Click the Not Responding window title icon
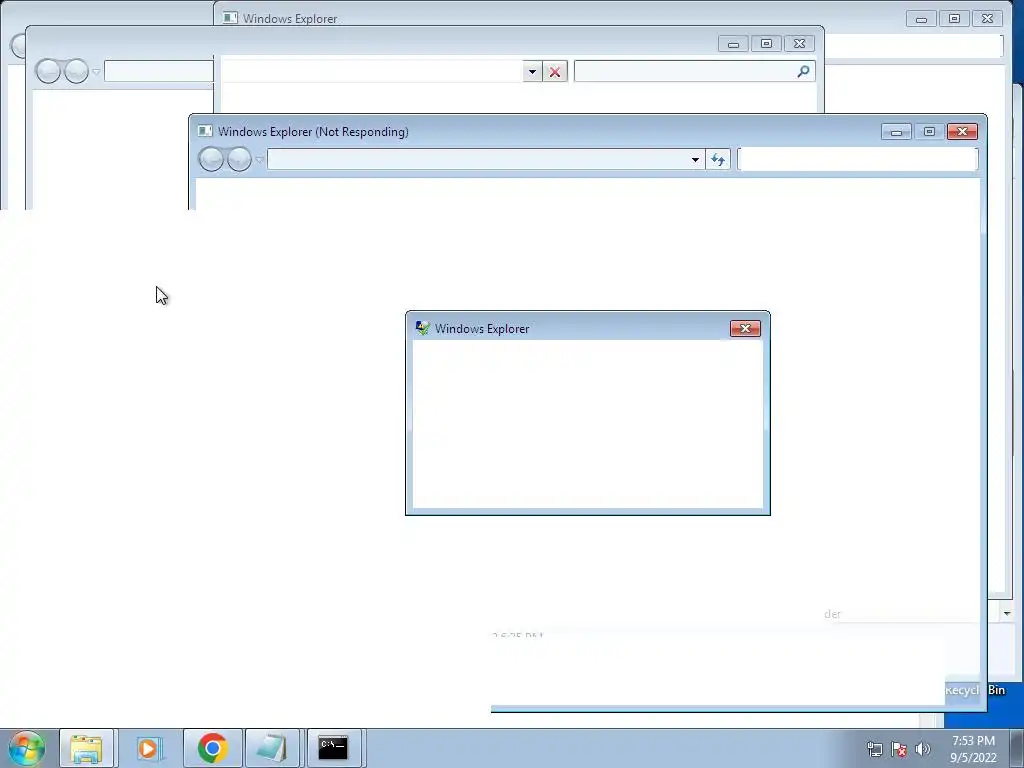 [205, 131]
